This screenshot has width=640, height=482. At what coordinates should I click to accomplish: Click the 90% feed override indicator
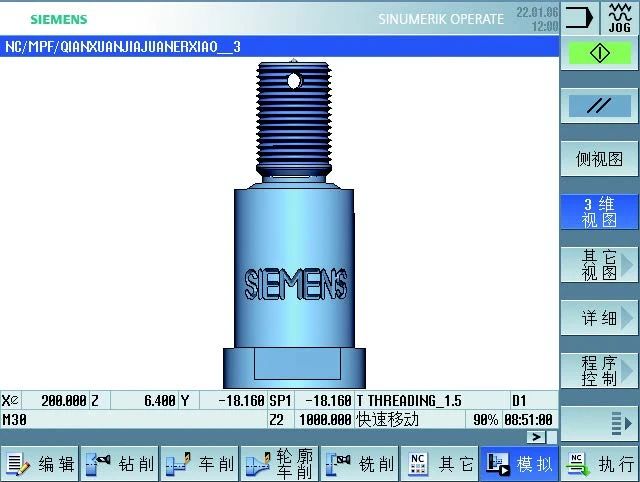click(486, 420)
